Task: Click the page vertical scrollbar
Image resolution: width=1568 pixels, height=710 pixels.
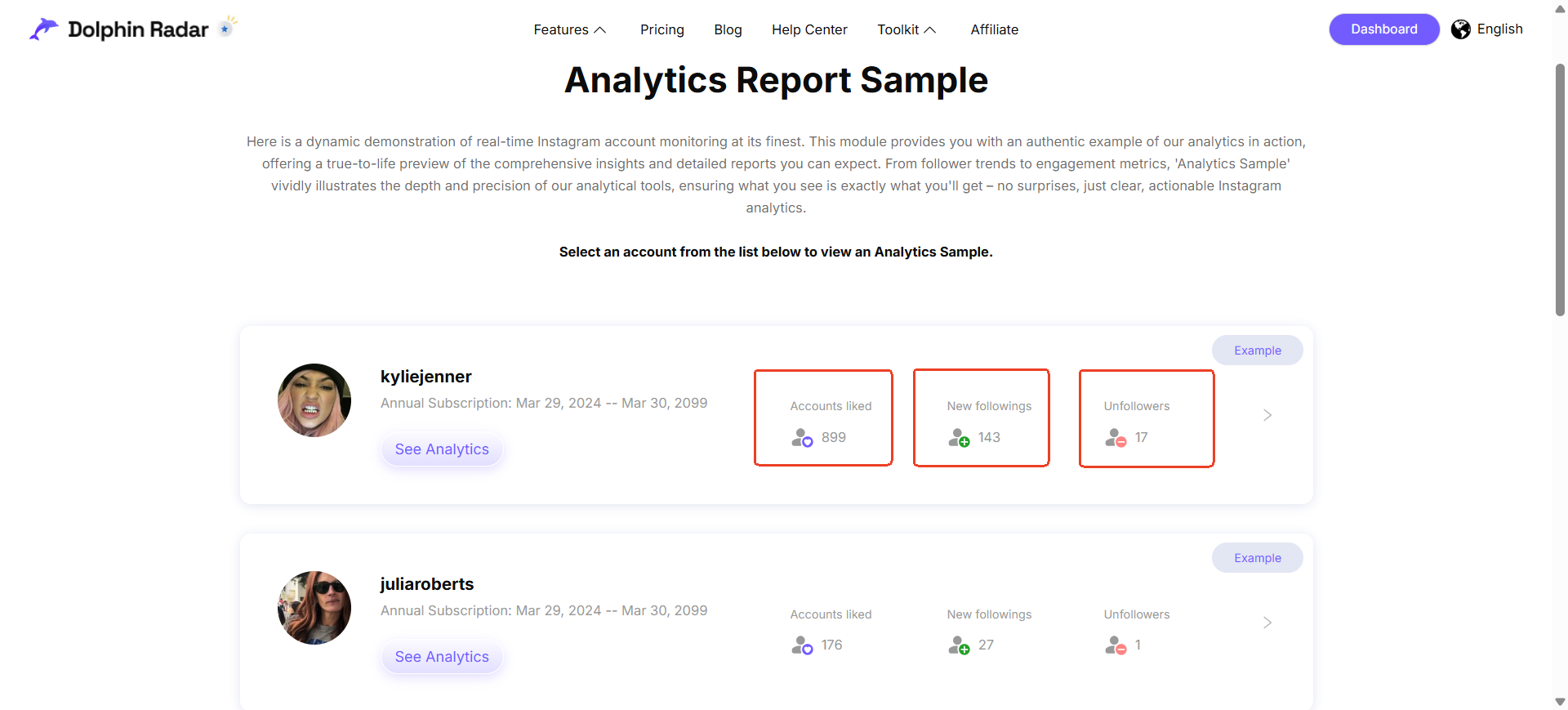Action: (x=1560, y=190)
